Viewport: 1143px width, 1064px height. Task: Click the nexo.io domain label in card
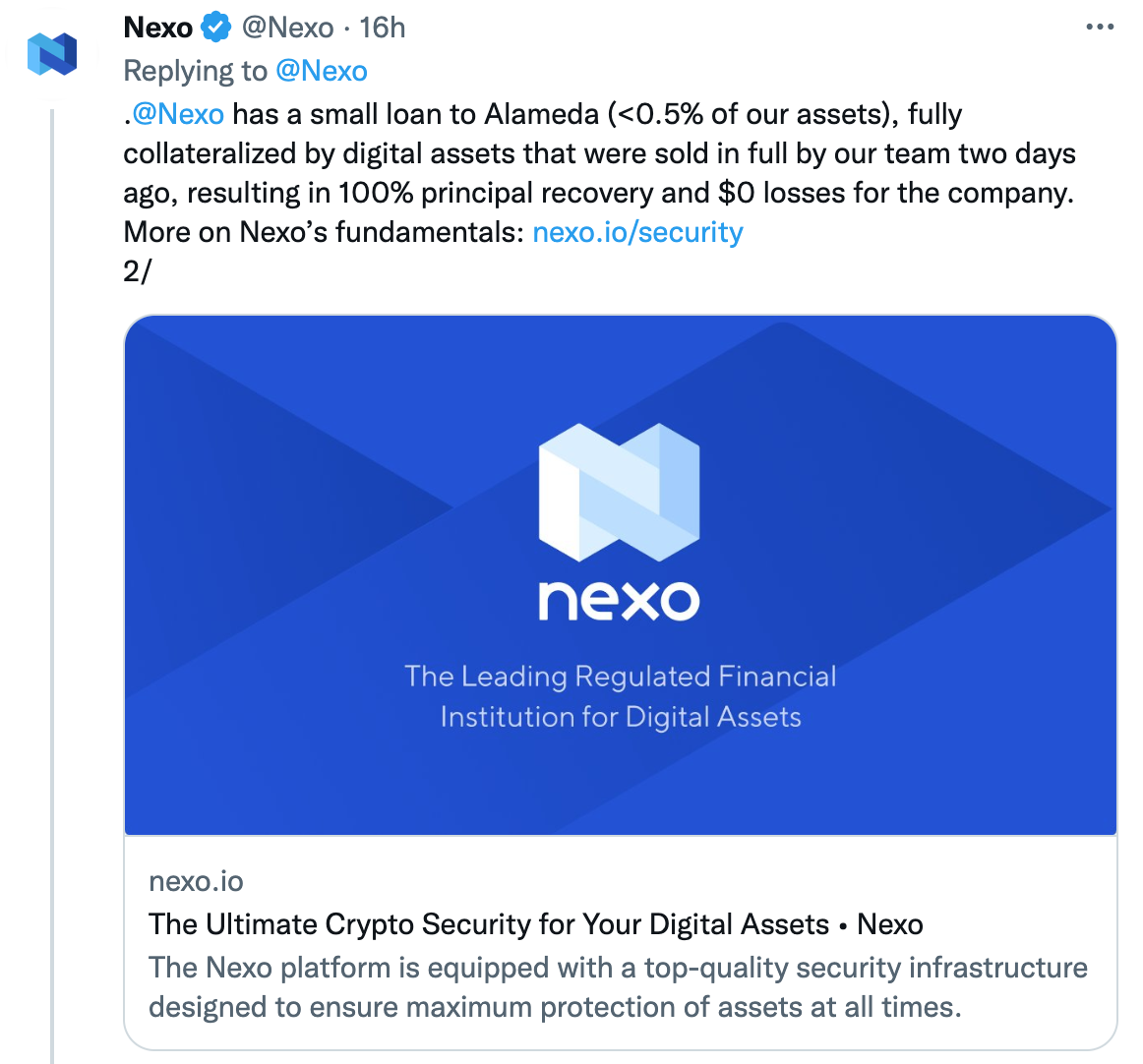pyautogui.click(x=196, y=881)
